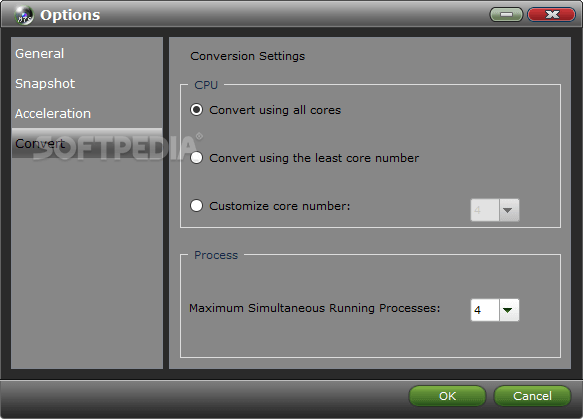Confirm settings with the OK button
583x419 pixels.
click(447, 396)
